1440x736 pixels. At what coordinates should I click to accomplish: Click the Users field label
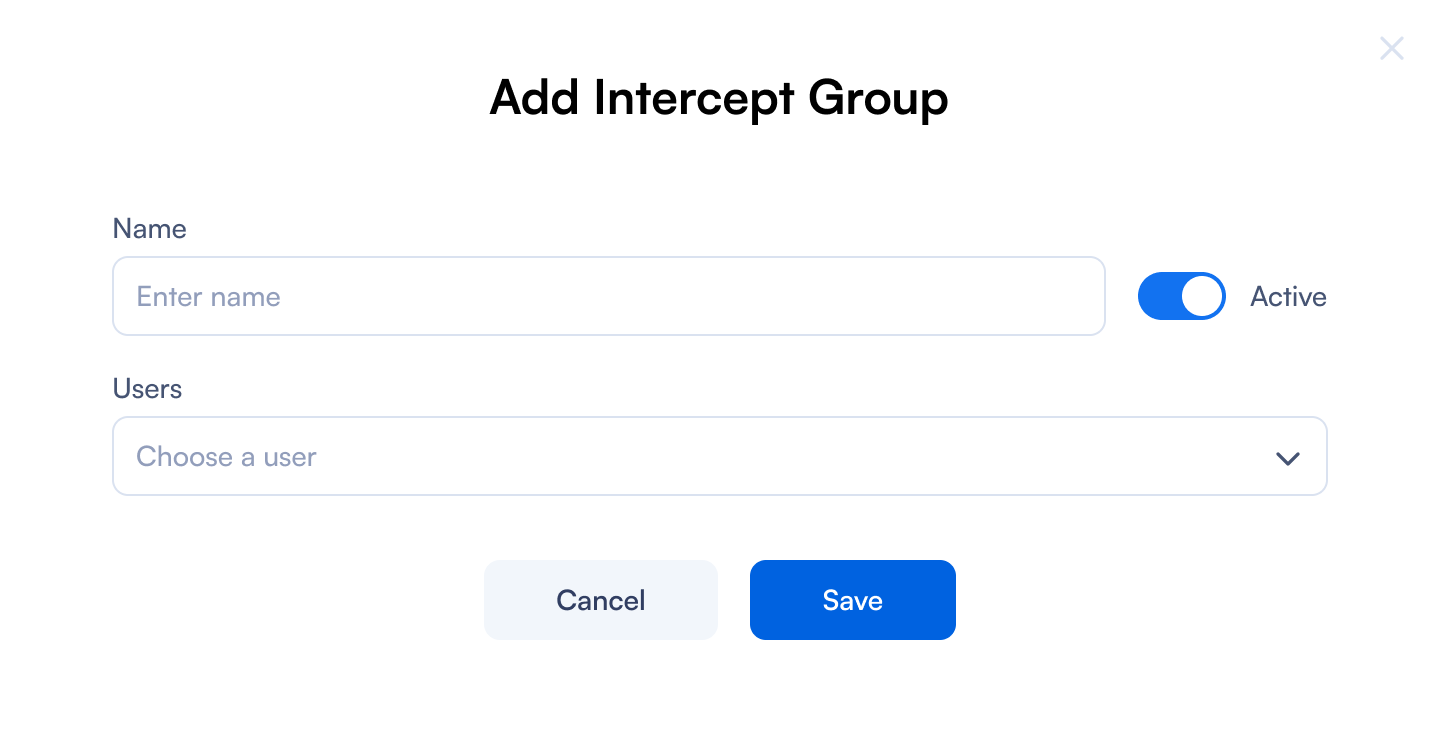[x=147, y=389]
